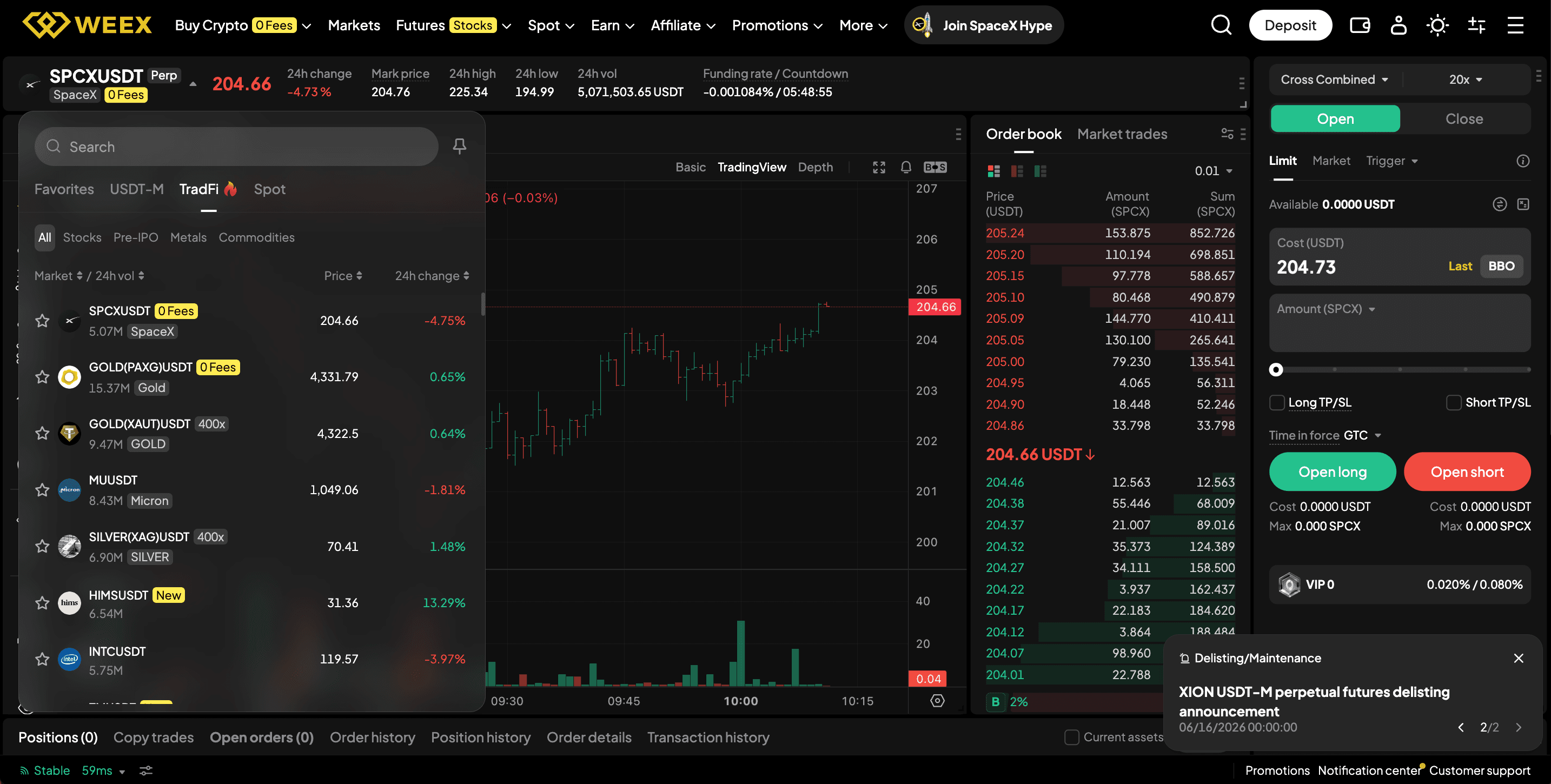
Task: Expand the Trigger order type dropdown
Action: tap(1391, 161)
